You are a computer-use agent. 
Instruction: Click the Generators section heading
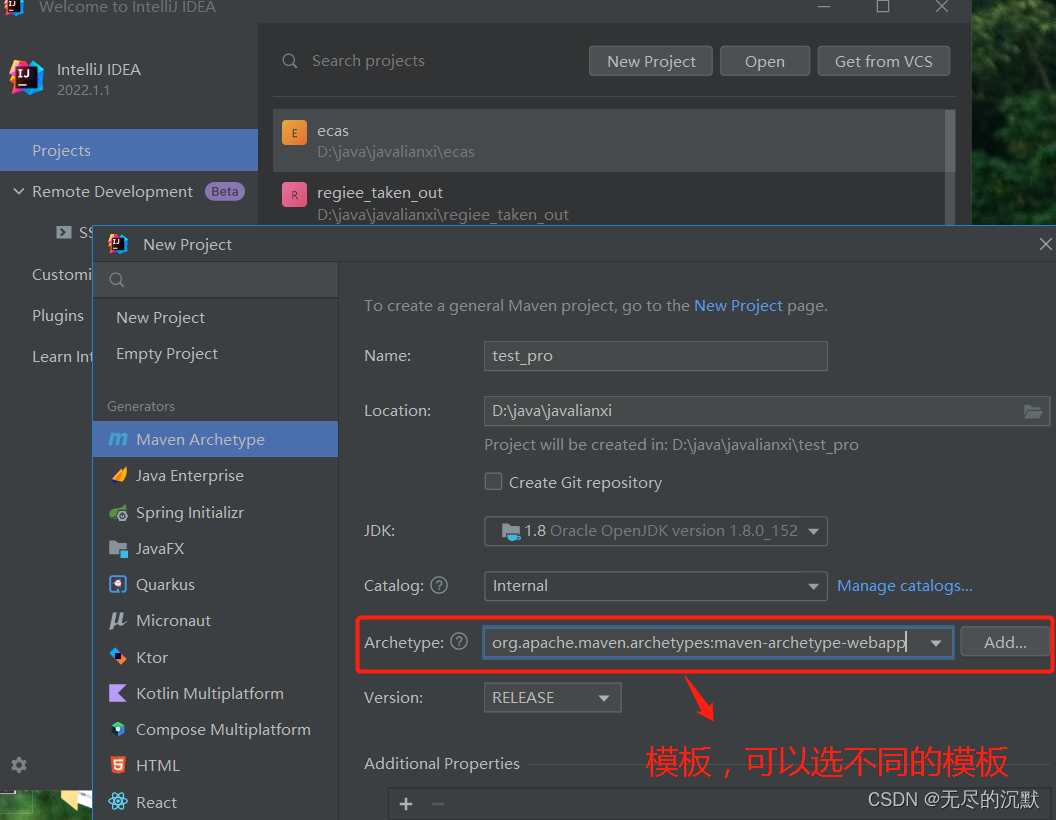(141, 407)
